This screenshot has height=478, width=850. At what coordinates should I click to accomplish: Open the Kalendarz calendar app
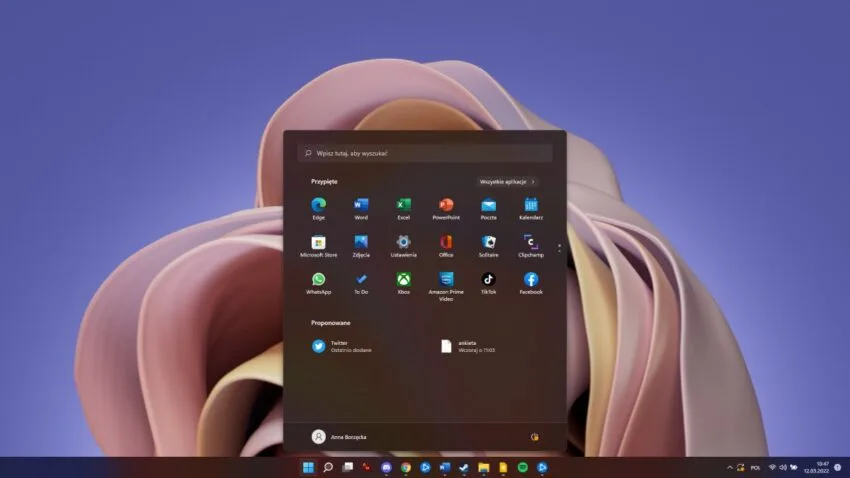pyautogui.click(x=531, y=209)
